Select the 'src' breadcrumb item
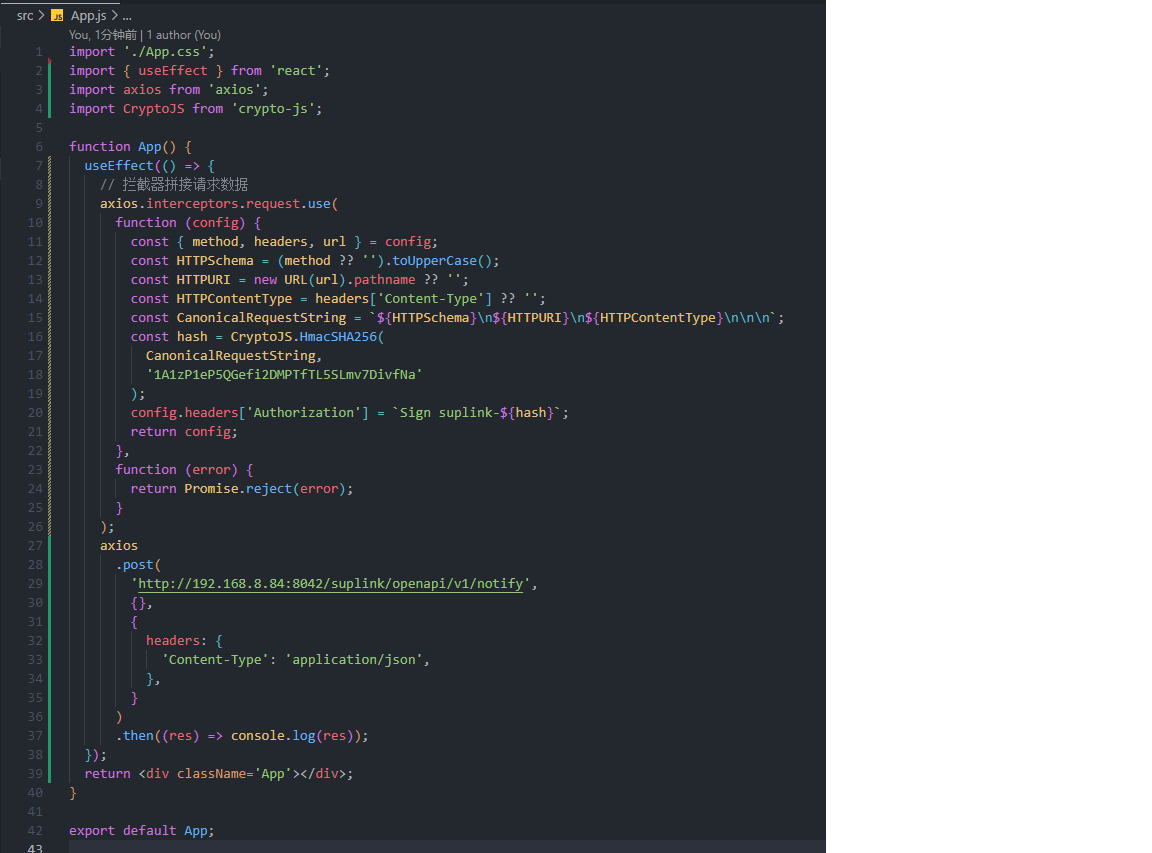1152x853 pixels. [24, 15]
